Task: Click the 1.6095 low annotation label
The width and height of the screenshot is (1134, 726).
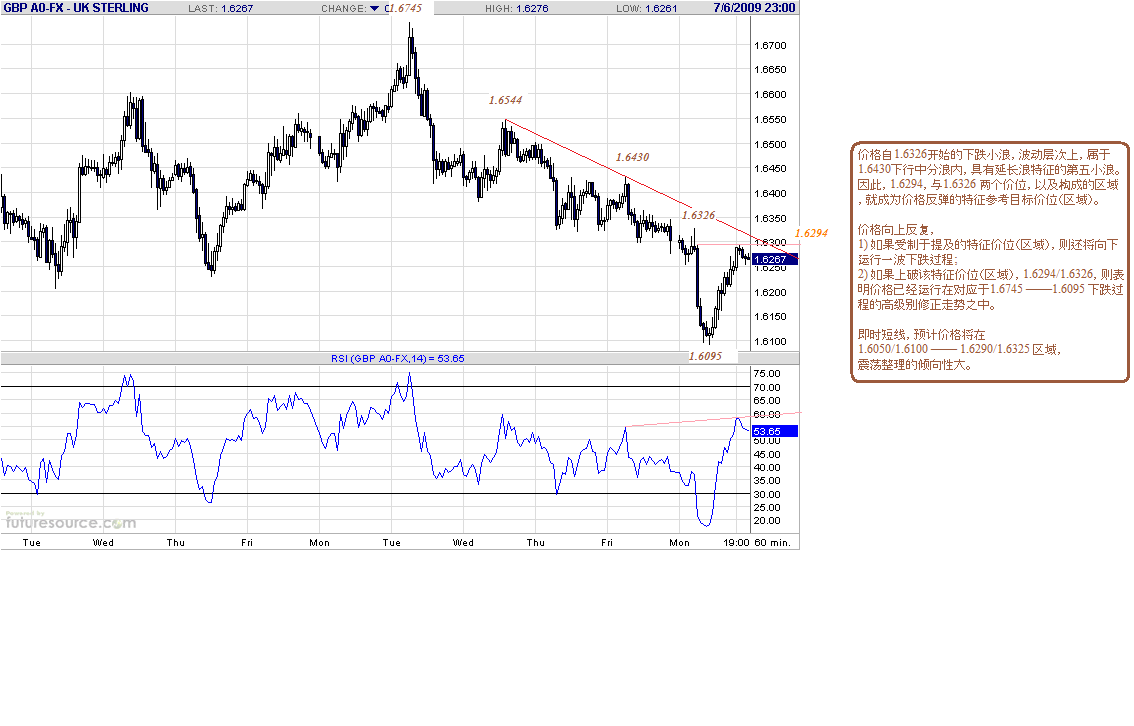Action: (705, 356)
